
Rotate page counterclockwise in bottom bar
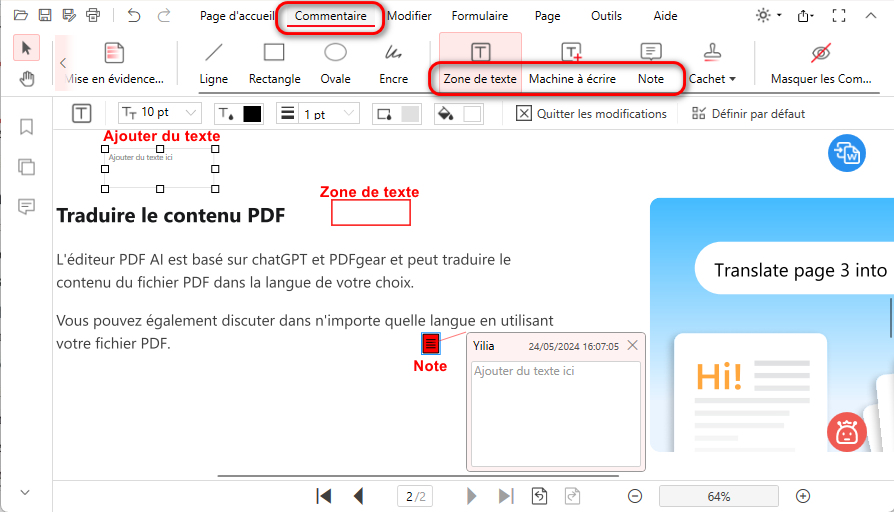(539, 496)
